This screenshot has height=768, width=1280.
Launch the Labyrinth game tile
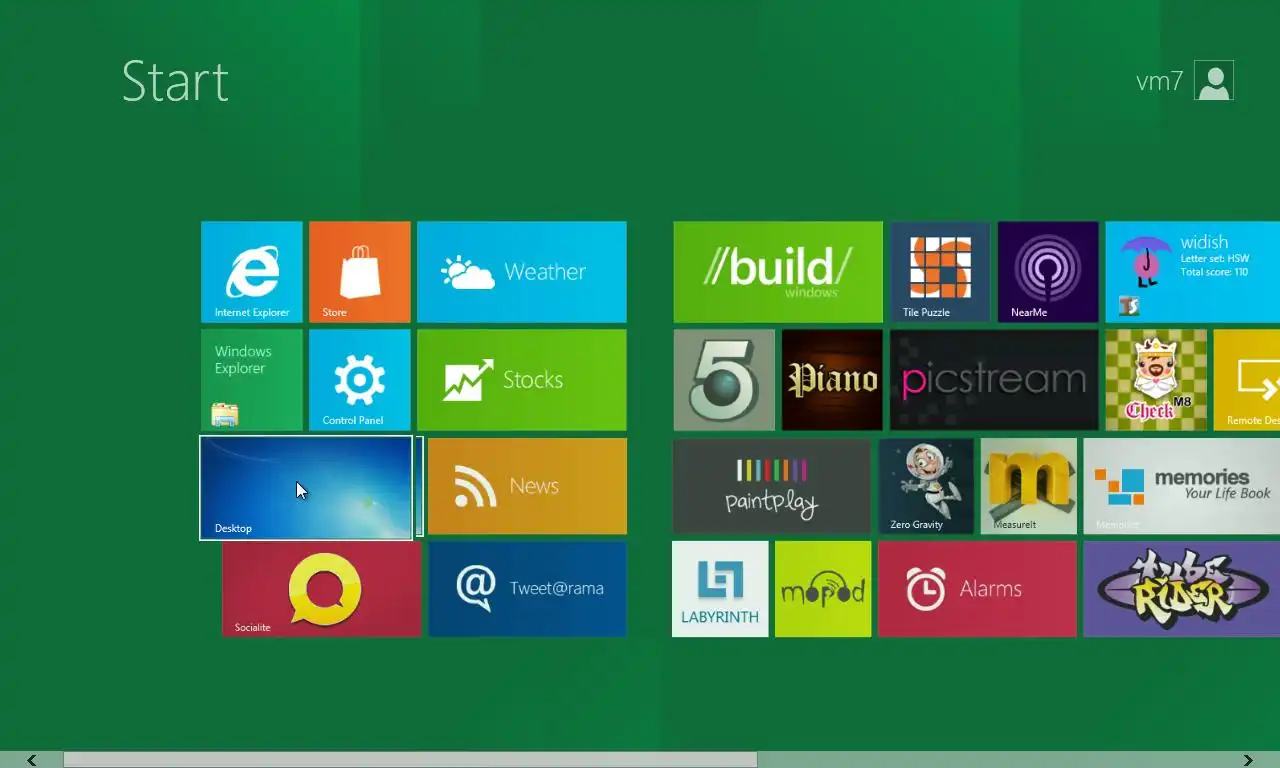click(720, 589)
